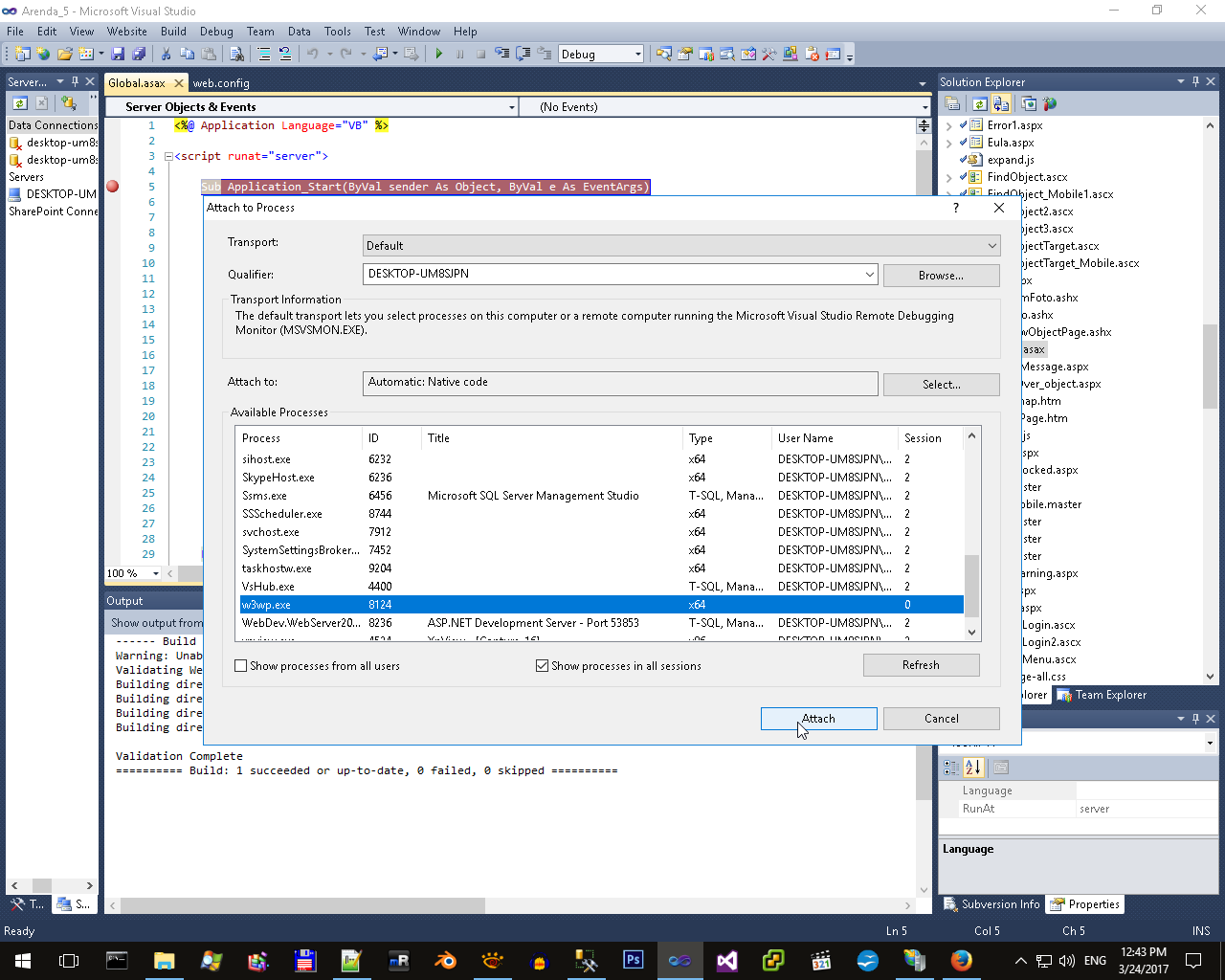
Task: Open the Windows Start menu
Action: pos(22,960)
